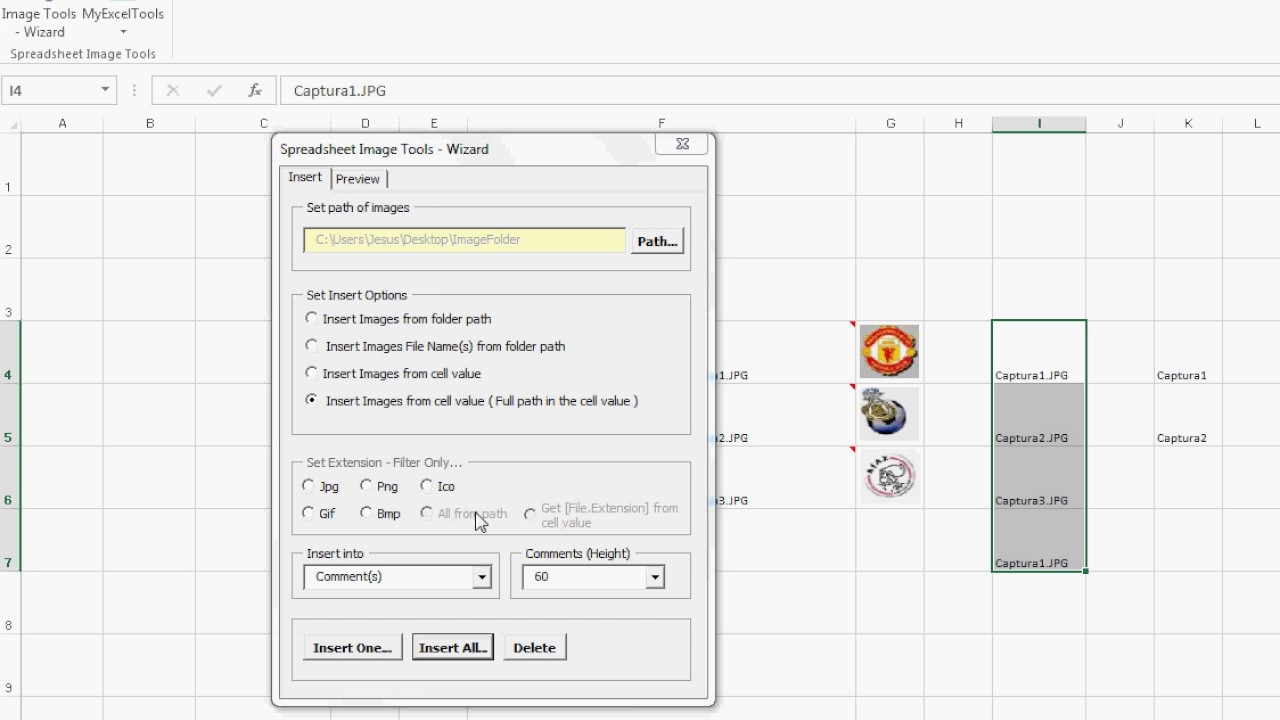Choose the Png extension filter
The width and height of the screenshot is (1280, 720).
379,486
